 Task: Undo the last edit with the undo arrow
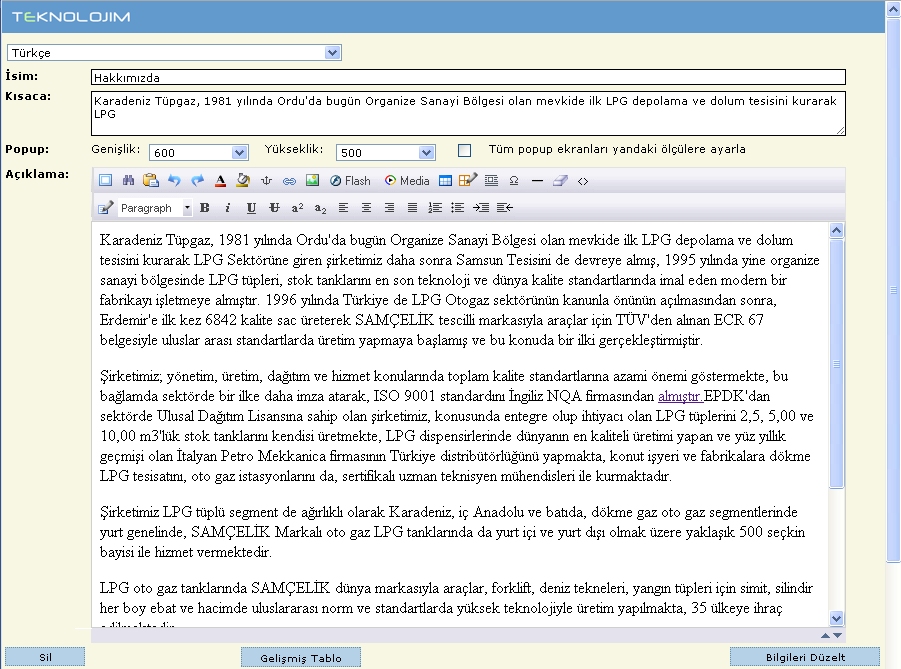(174, 181)
